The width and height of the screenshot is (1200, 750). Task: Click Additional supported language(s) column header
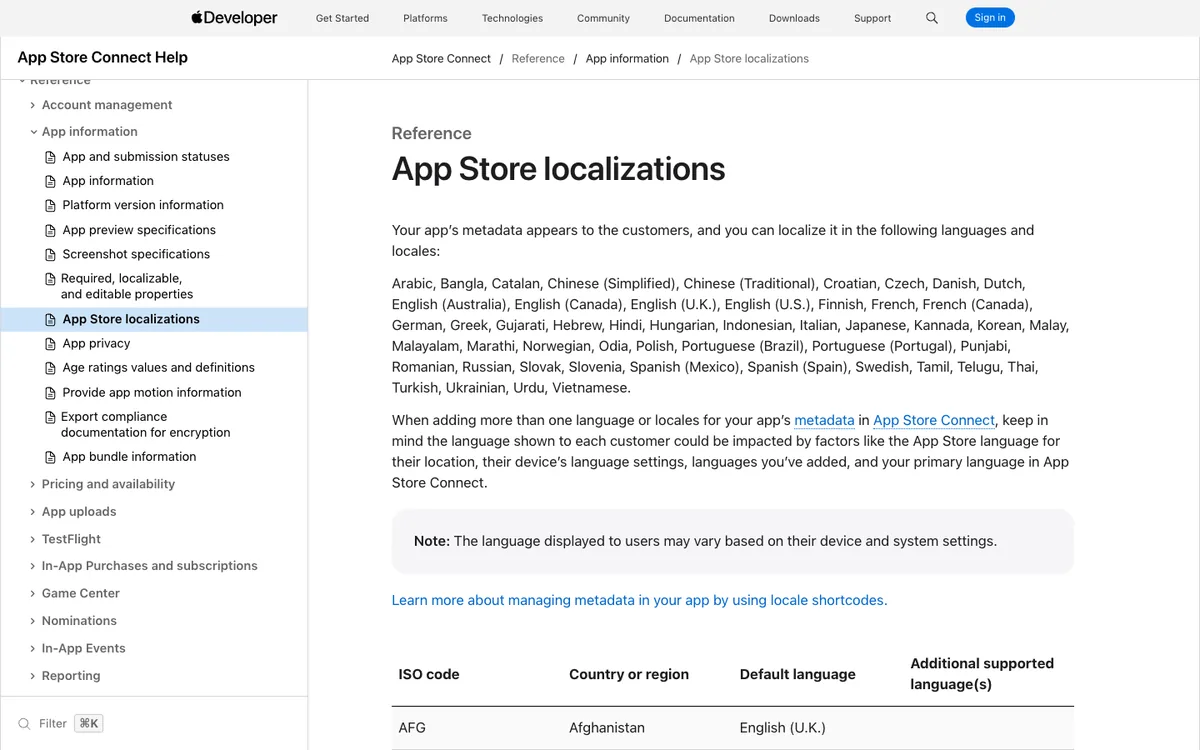coord(982,674)
